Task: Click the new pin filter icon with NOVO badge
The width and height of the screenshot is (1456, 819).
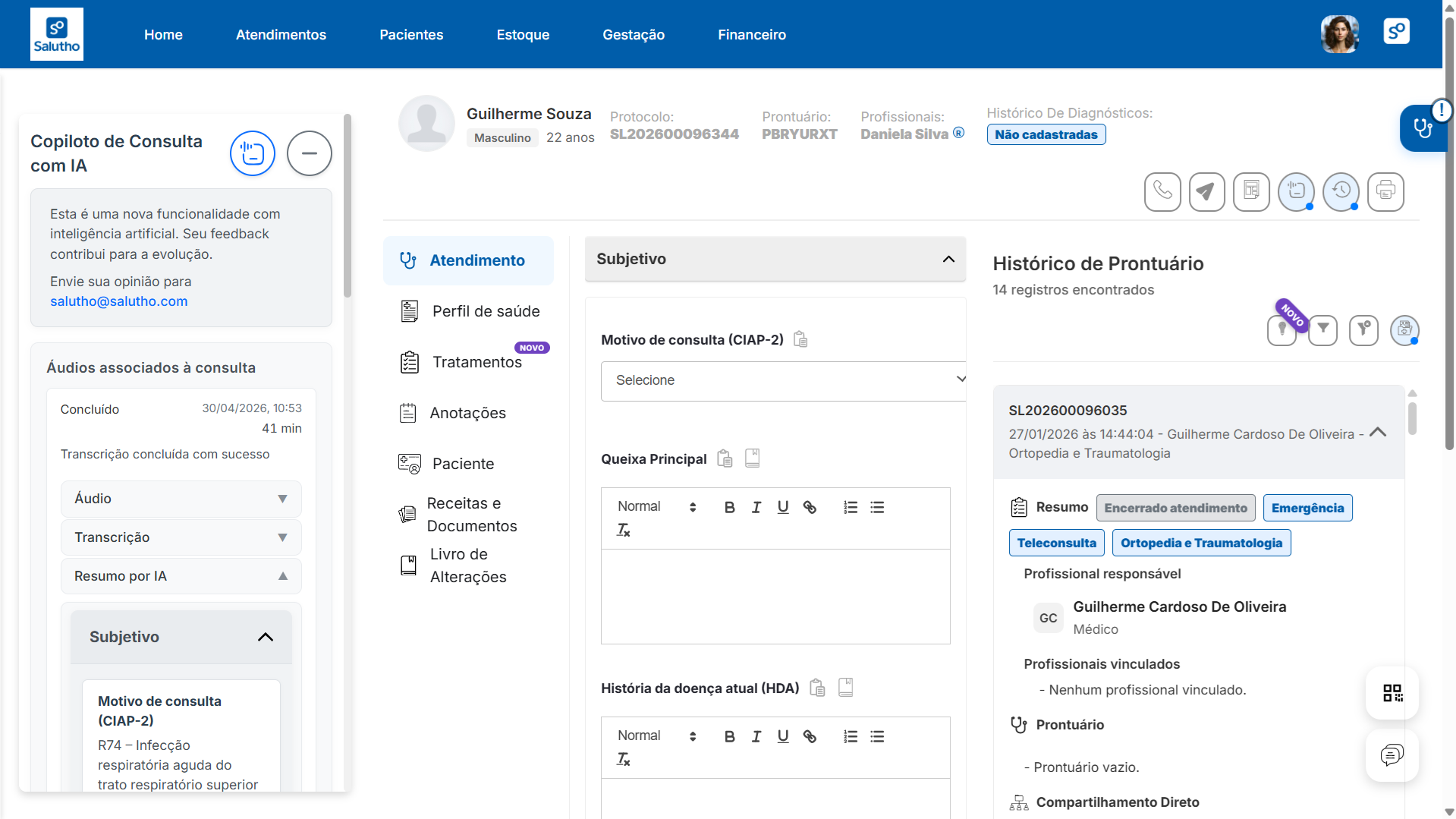Action: point(1282,330)
